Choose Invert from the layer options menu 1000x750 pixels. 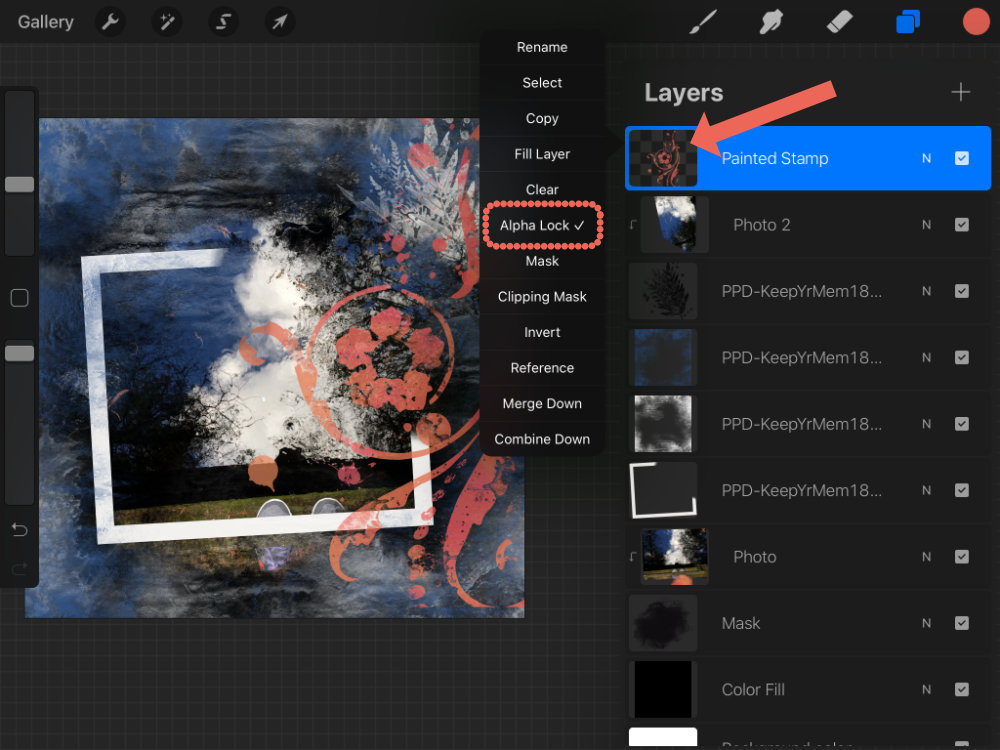(542, 333)
